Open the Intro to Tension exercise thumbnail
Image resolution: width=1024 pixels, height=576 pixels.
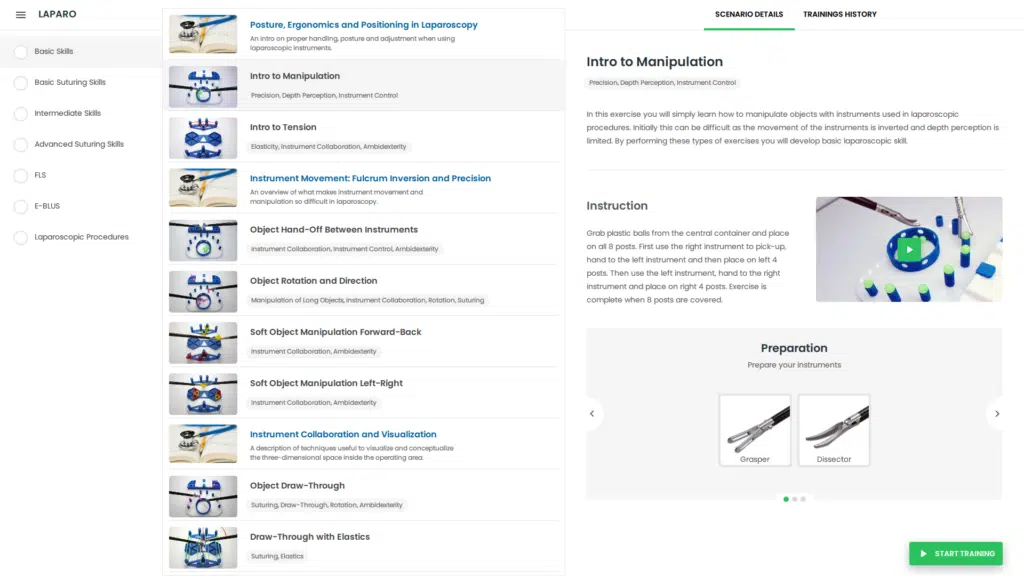point(203,138)
